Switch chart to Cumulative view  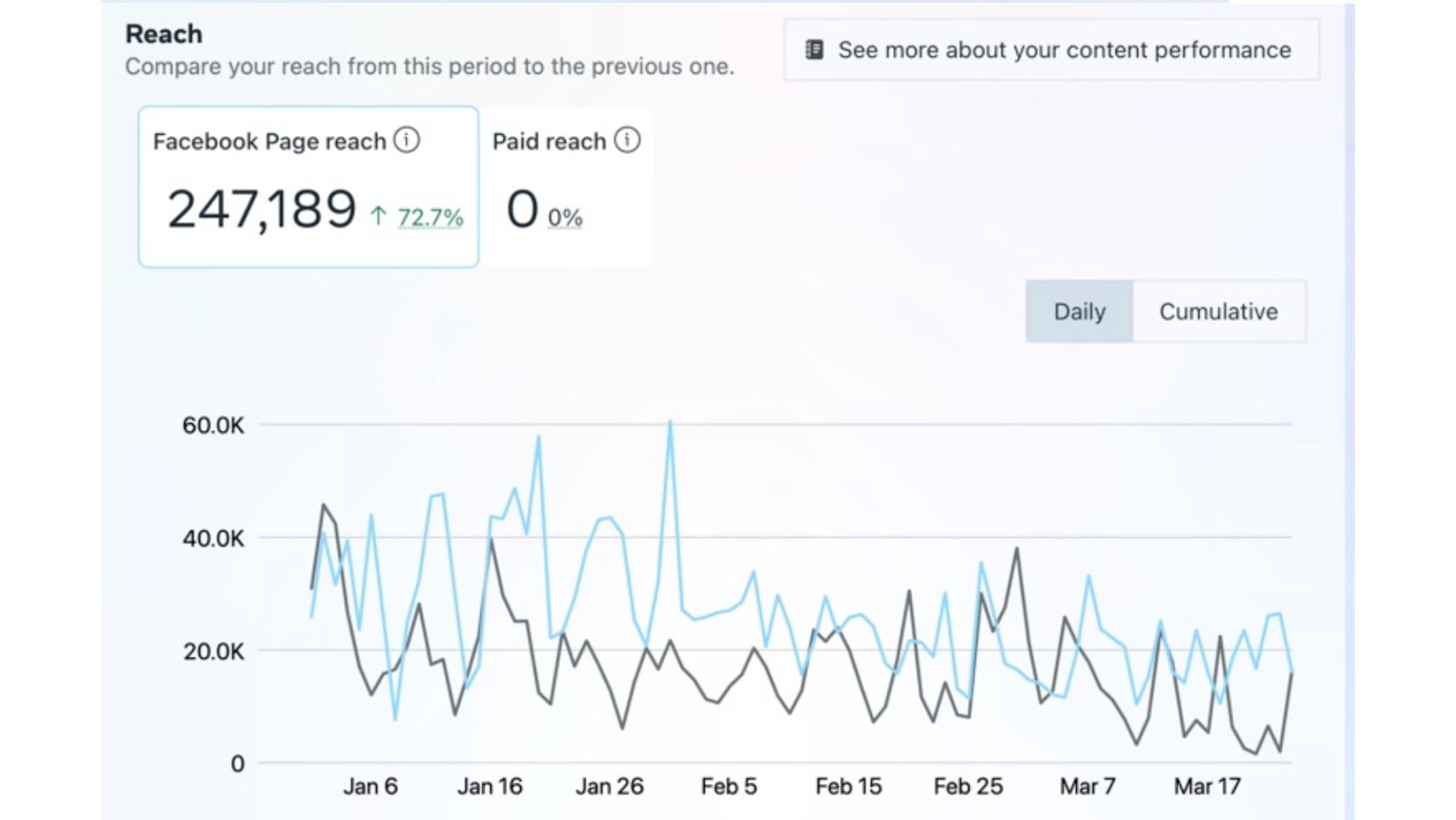1218,311
